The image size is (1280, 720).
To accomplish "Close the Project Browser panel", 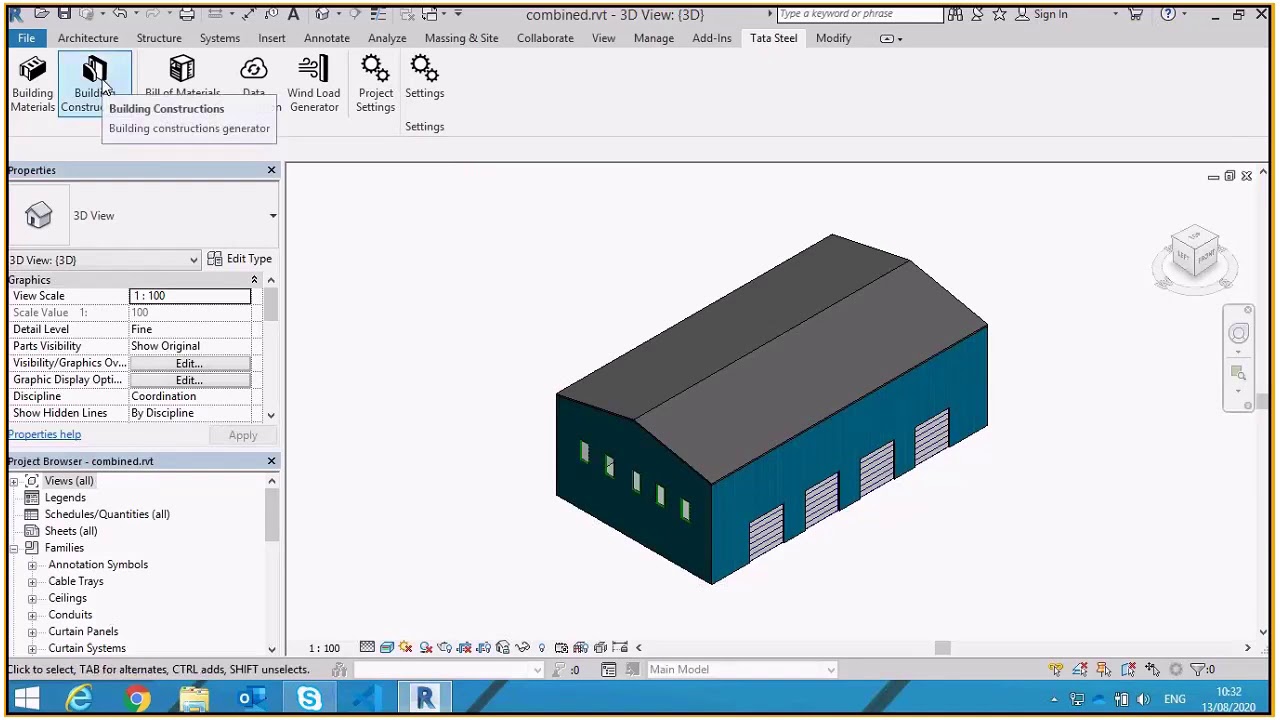I will tap(271, 461).
